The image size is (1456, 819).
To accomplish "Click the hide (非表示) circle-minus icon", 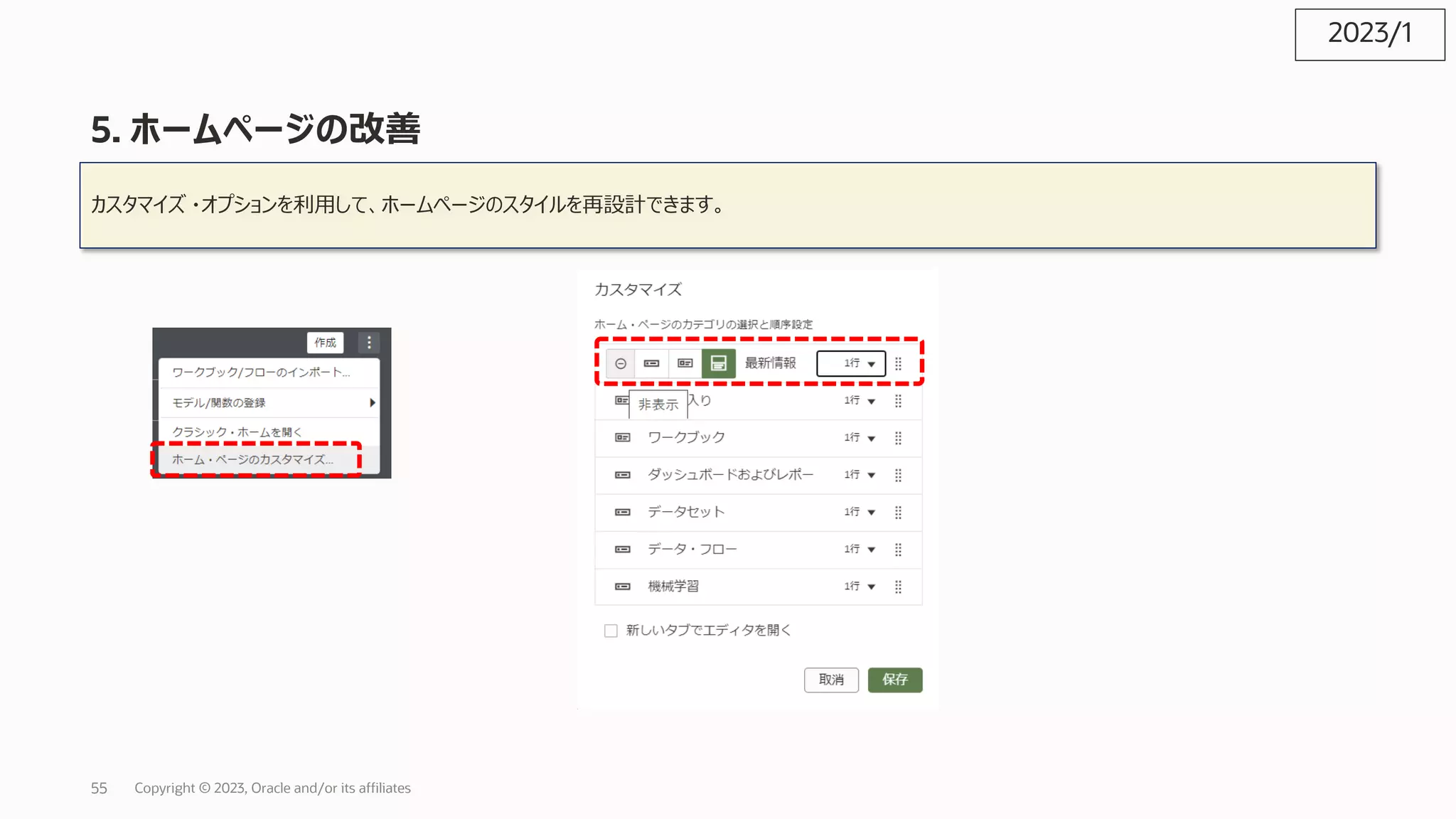I will (x=621, y=363).
